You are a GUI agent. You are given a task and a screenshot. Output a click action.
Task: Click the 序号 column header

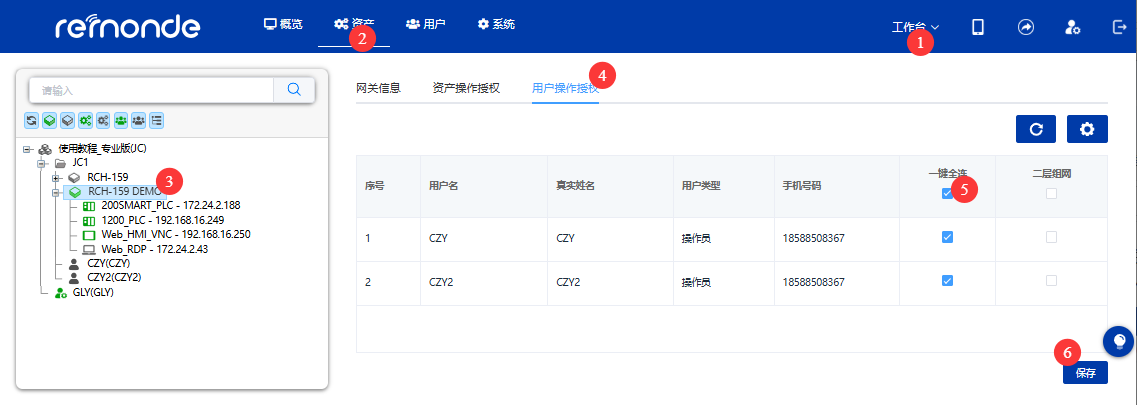pos(374,186)
